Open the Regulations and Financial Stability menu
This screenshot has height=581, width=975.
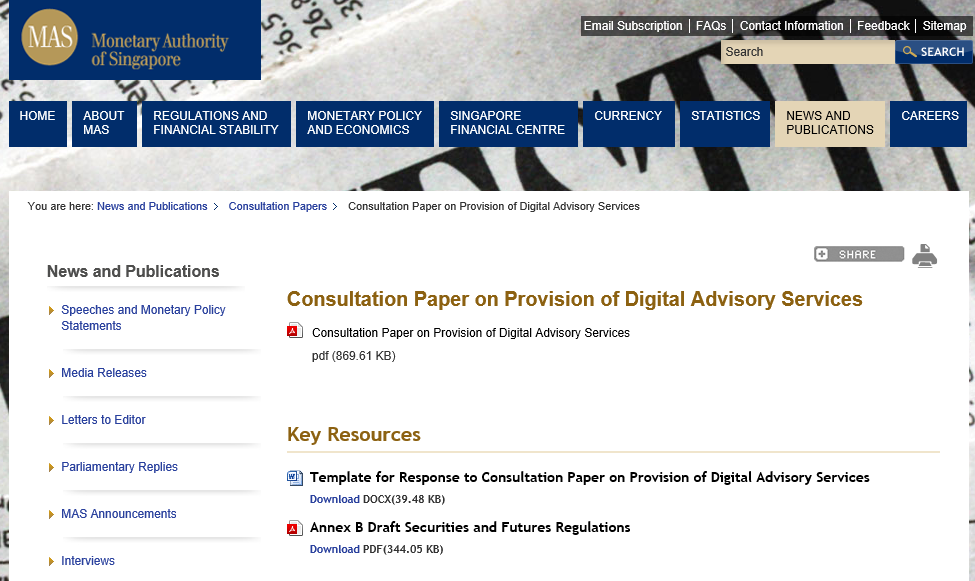[x=216, y=123]
